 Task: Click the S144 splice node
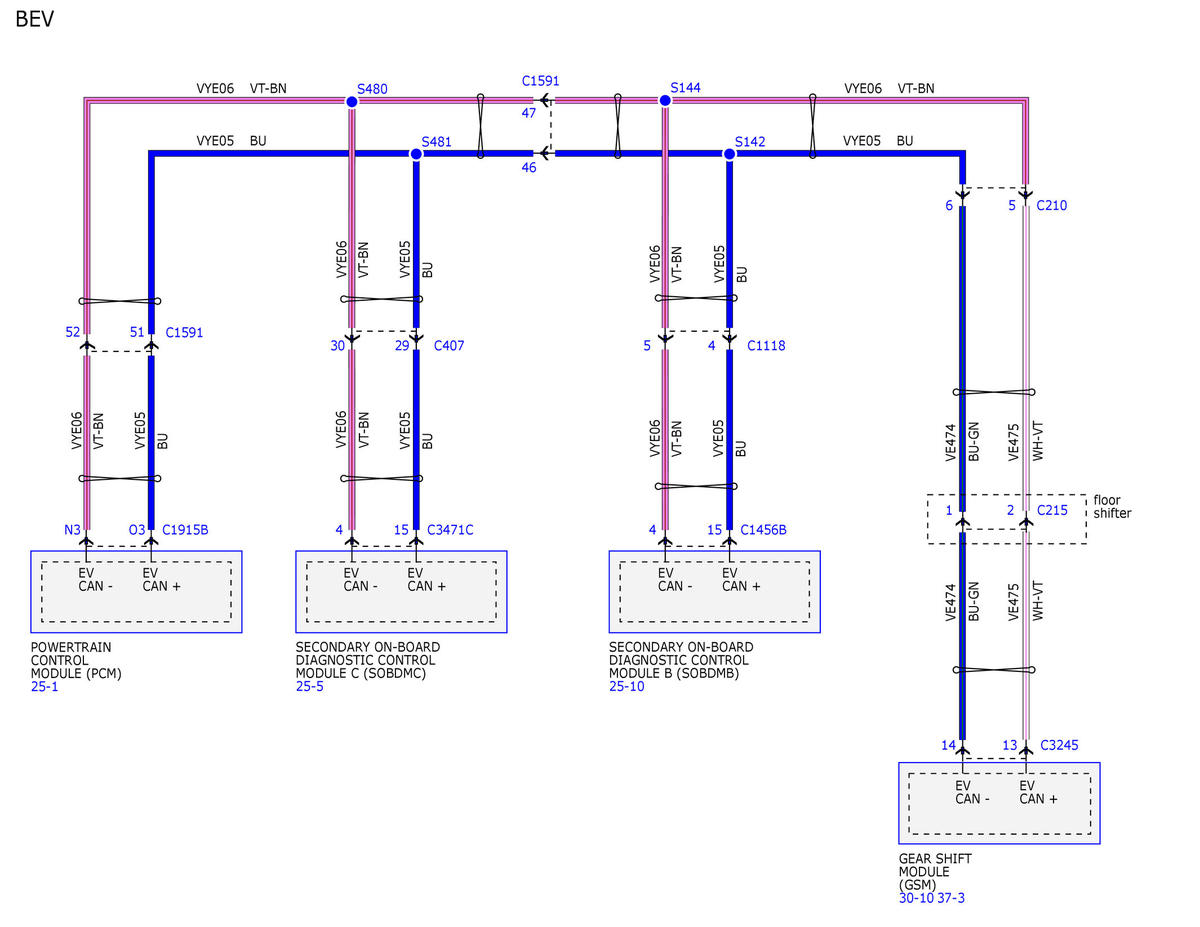coord(665,101)
